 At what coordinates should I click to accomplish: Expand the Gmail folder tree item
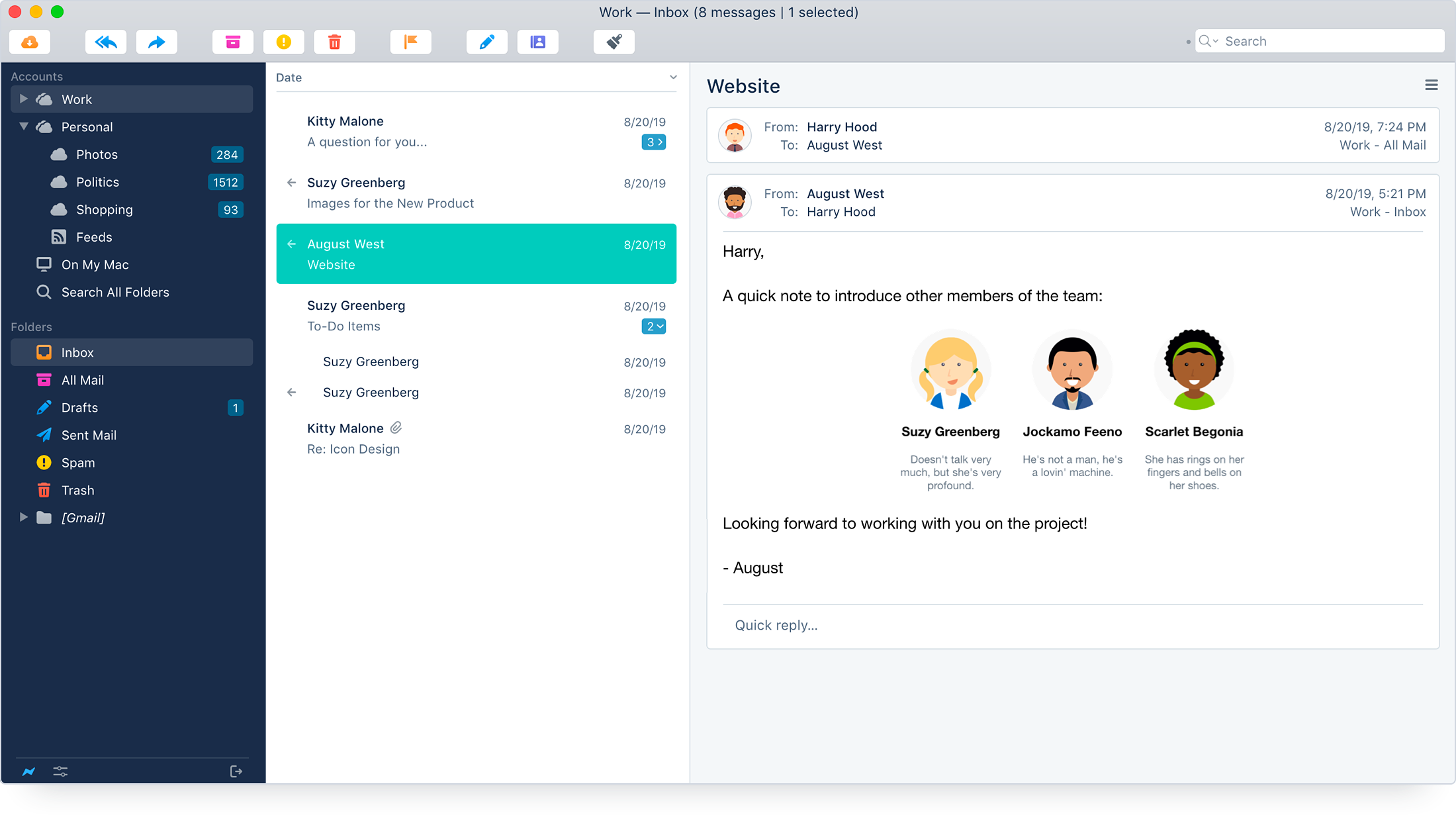pos(22,517)
